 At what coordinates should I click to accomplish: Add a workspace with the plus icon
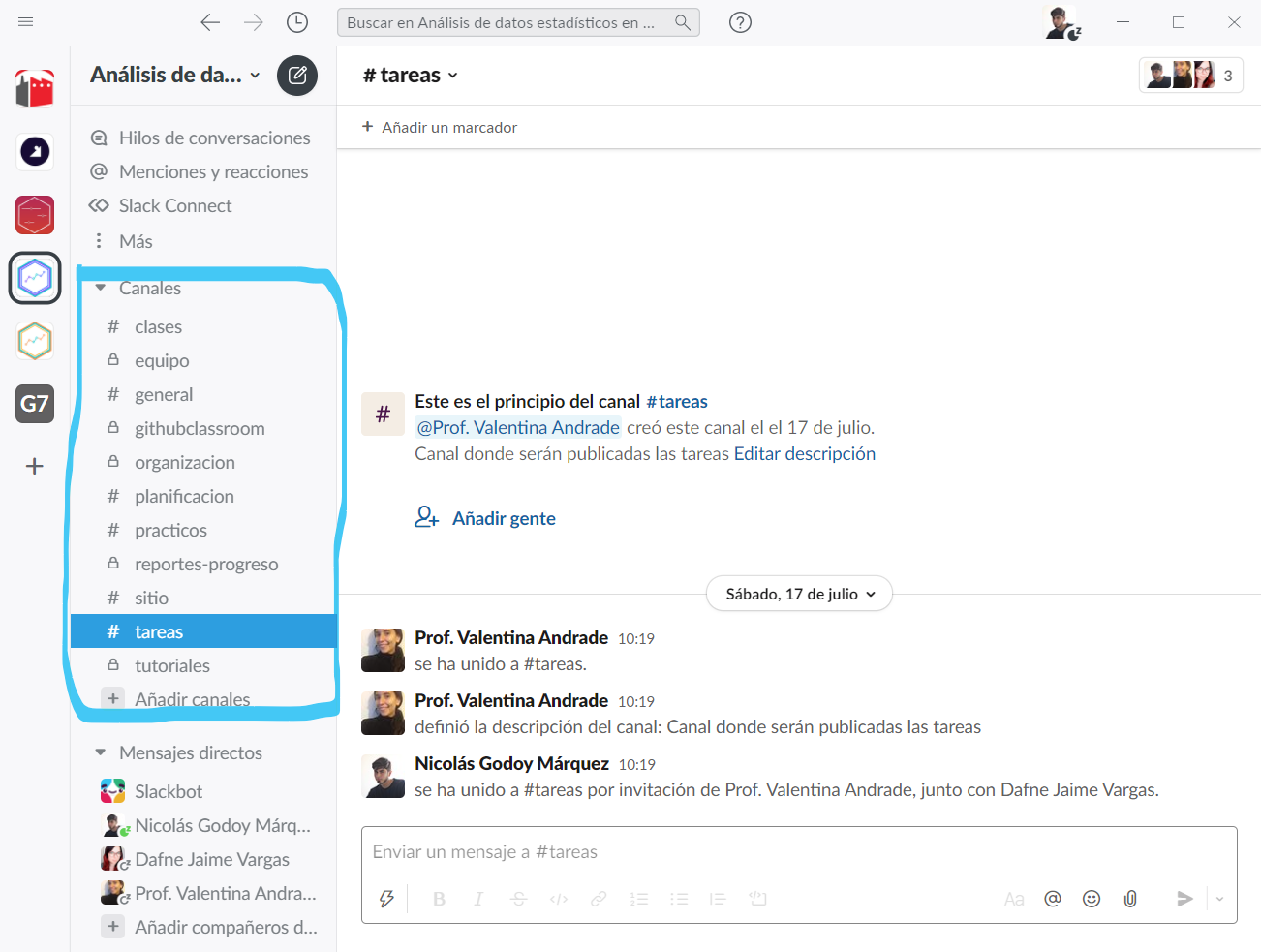point(35,466)
